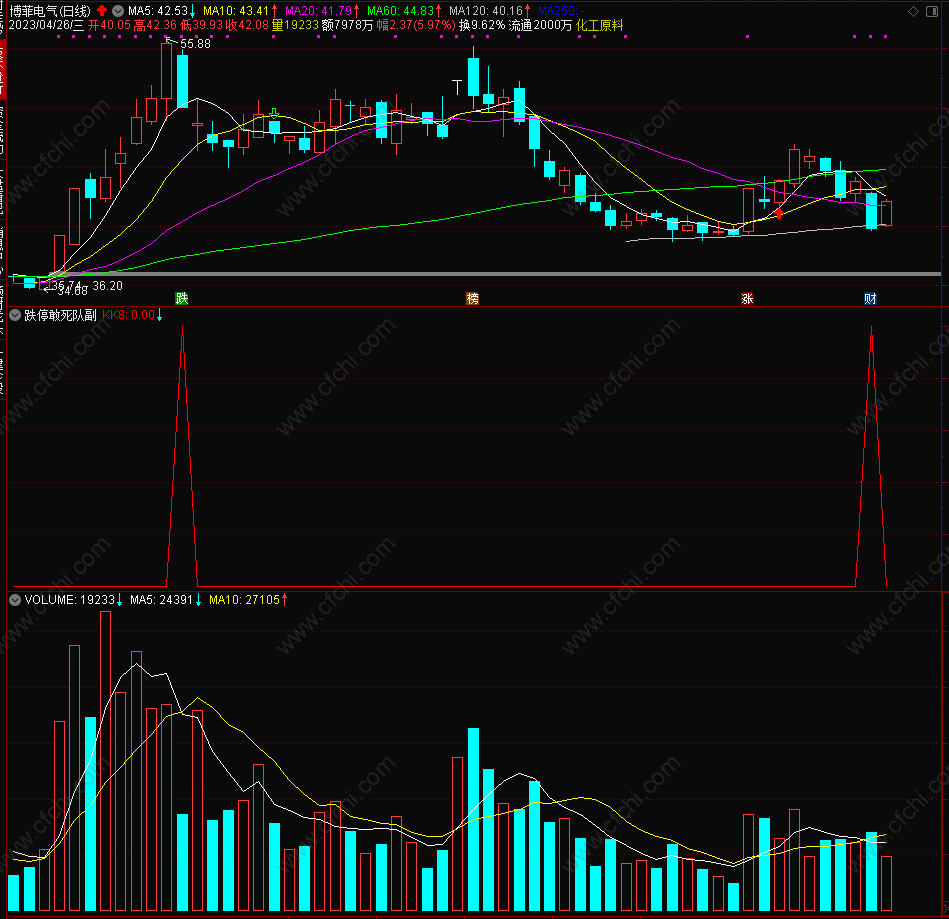949x919 pixels.
Task: Select the MA10: 43.41 moving average label
Action: coord(235,11)
